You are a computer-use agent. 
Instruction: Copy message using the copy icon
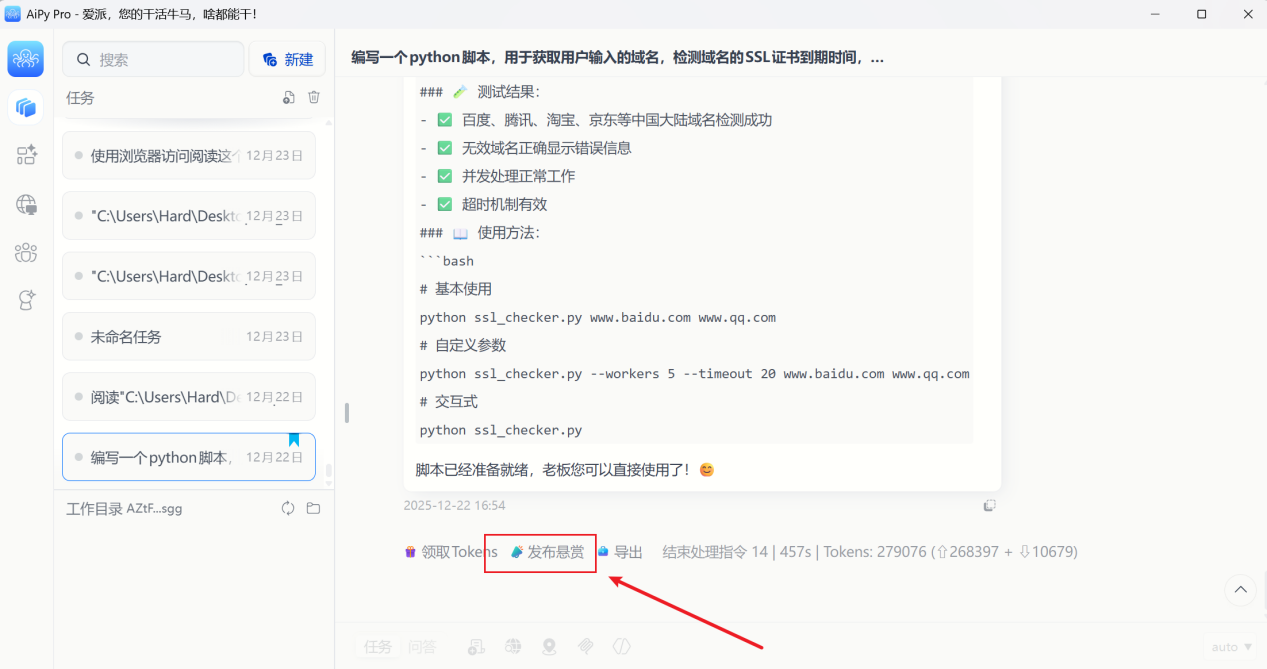point(989,506)
